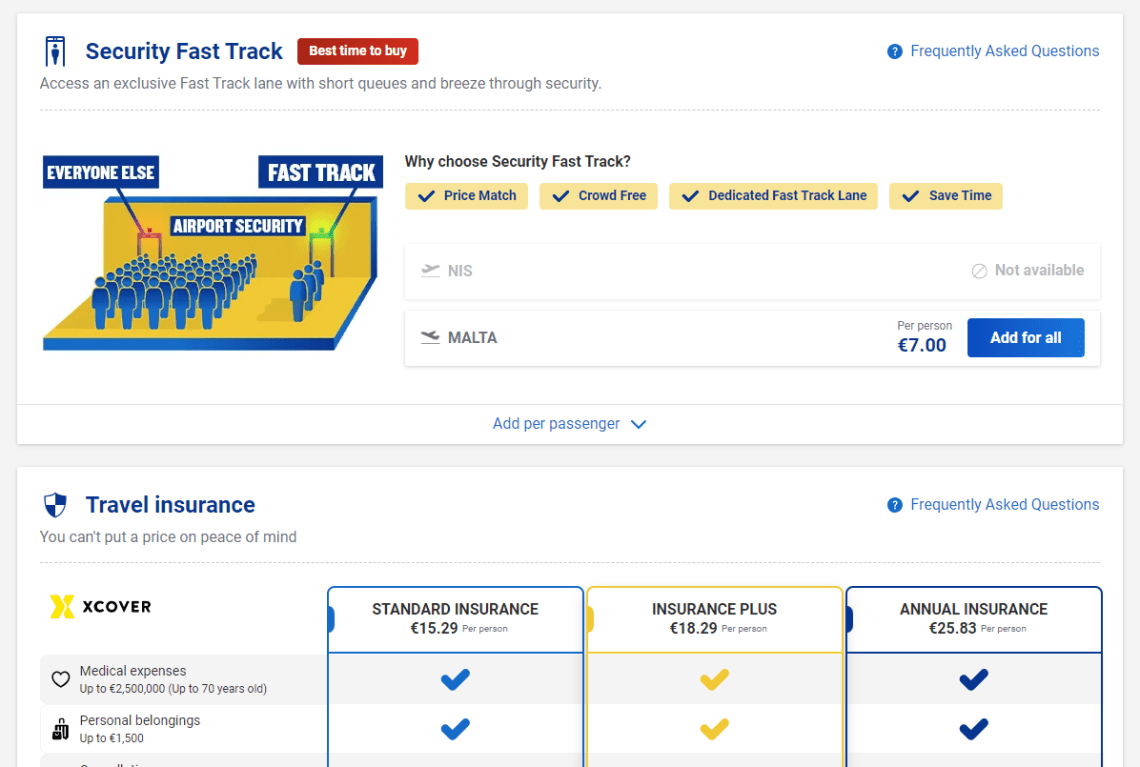Select the Insurance Plus plan header
This screenshot has width=1140, height=767.
(714, 619)
